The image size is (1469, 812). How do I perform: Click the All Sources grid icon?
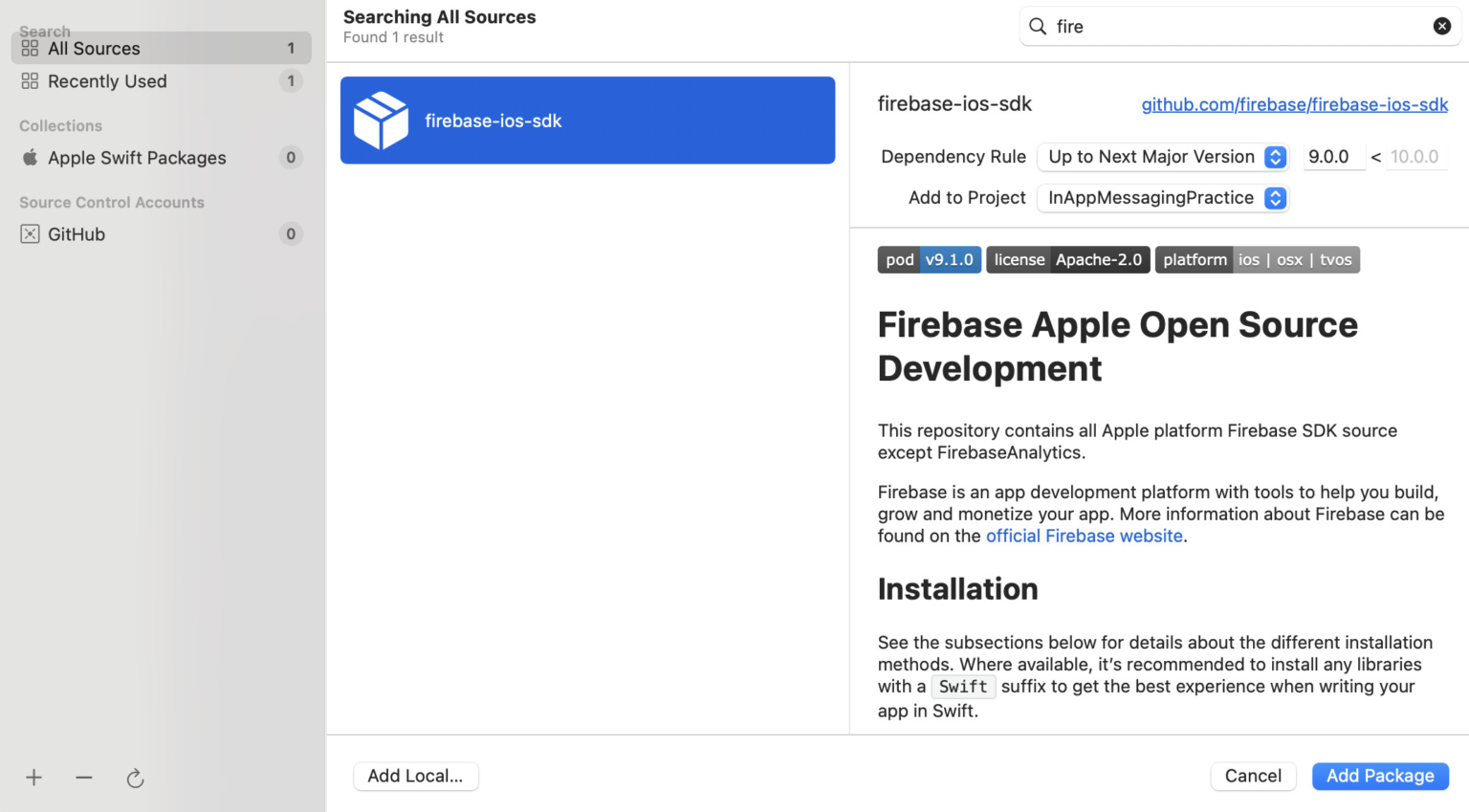pyautogui.click(x=29, y=48)
